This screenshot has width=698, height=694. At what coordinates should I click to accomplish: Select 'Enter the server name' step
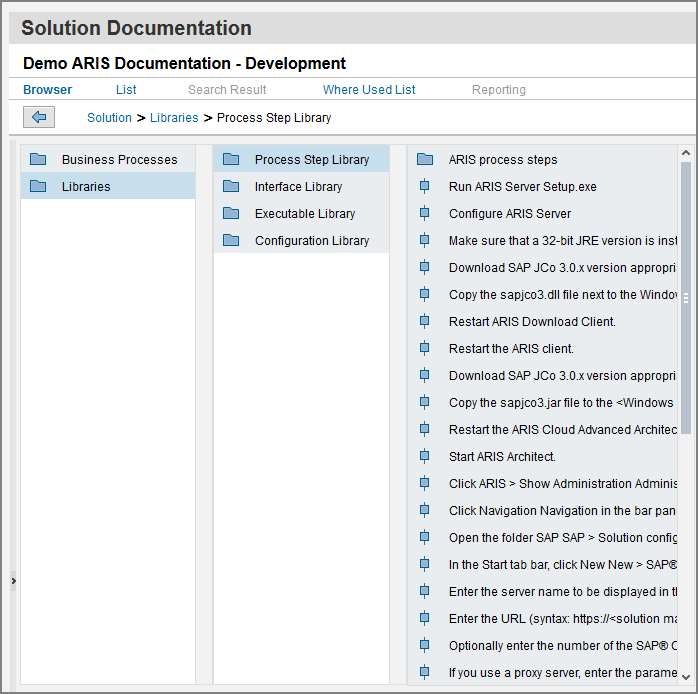543,591
